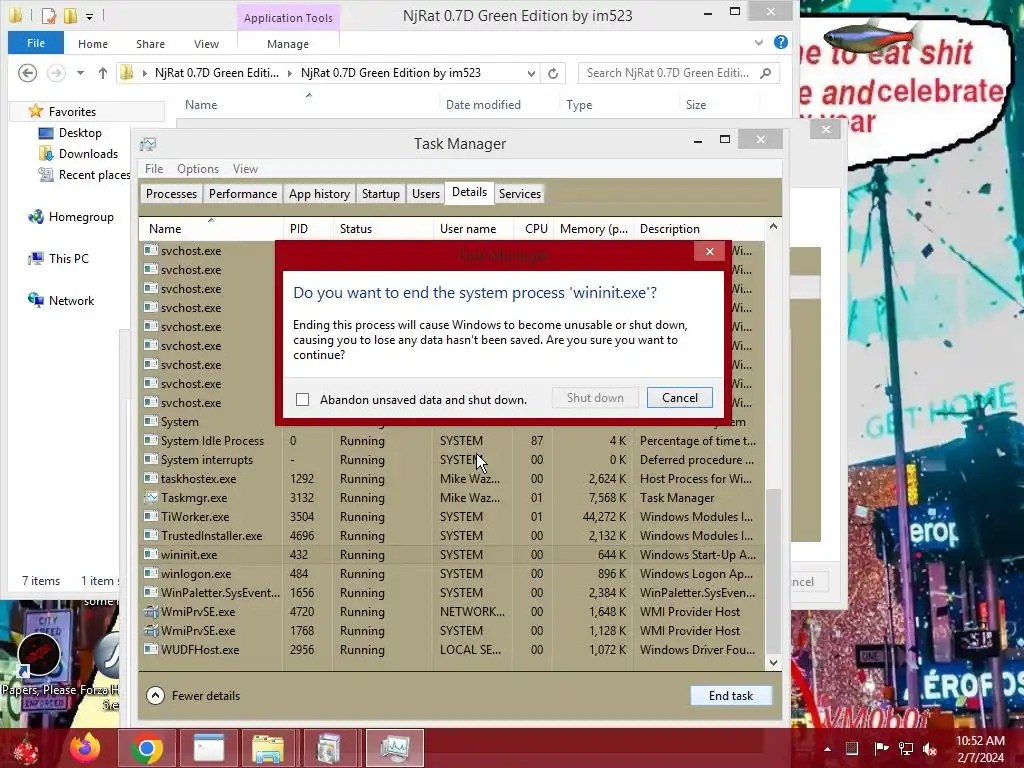Screen dimensions: 1024x768
Task: Open the clock showing 10:52 AM
Action: pos(980,749)
